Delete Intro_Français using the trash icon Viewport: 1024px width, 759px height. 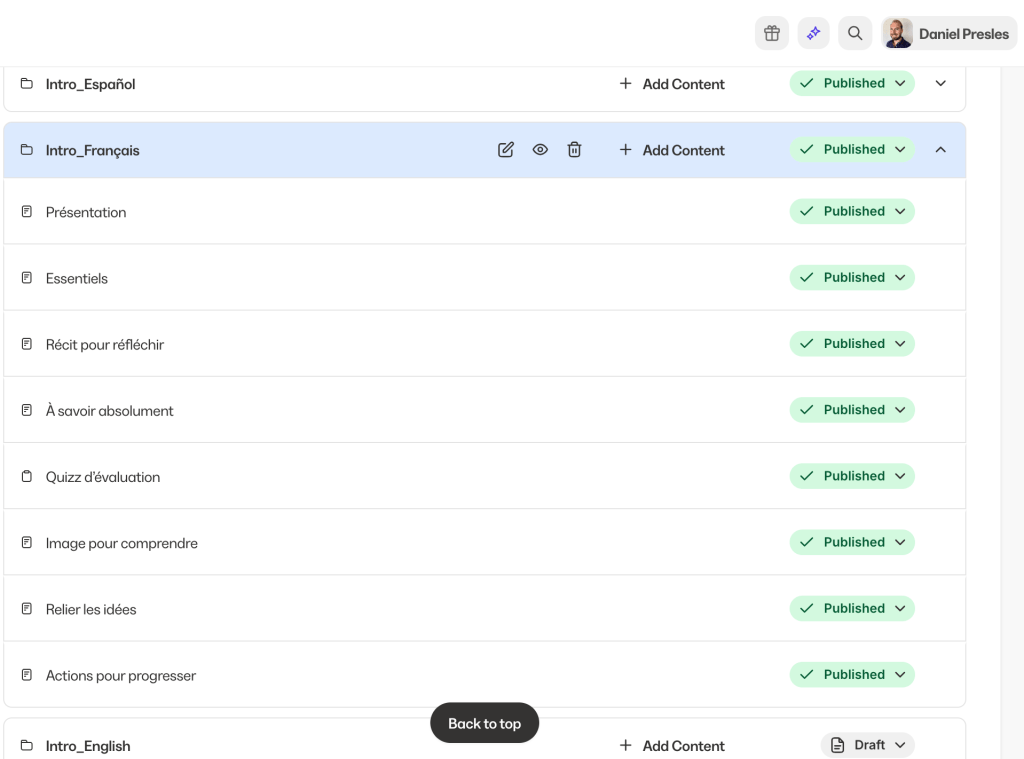pyautogui.click(x=574, y=150)
